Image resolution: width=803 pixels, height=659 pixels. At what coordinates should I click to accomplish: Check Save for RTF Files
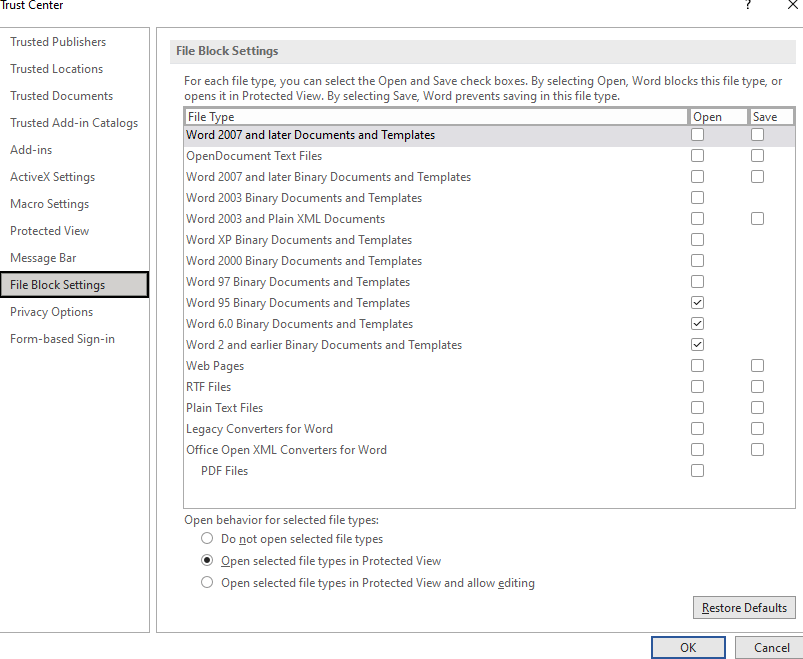point(757,387)
